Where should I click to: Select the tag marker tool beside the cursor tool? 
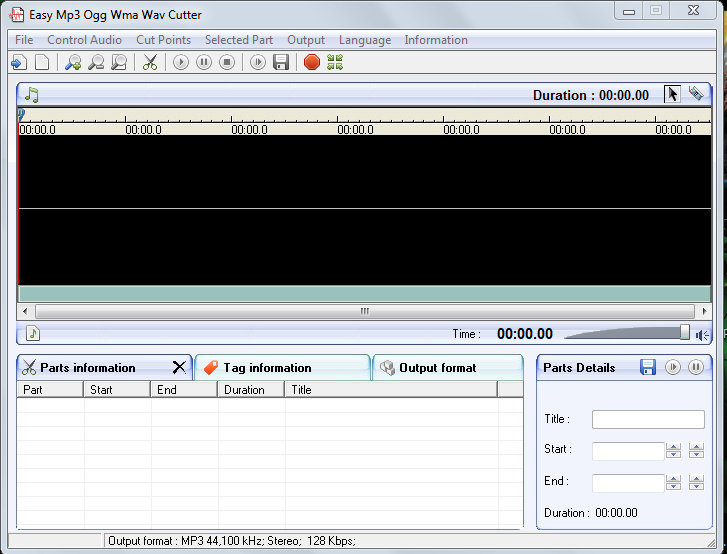tap(695, 94)
